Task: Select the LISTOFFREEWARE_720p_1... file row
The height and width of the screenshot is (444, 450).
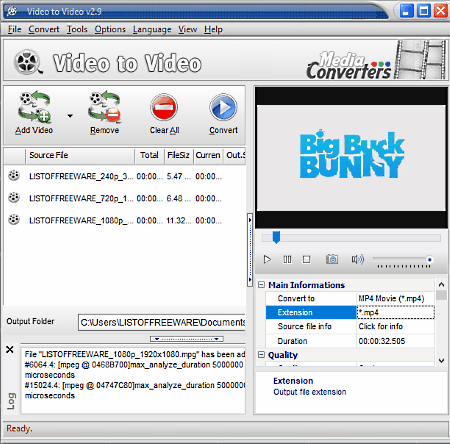Action: point(125,198)
